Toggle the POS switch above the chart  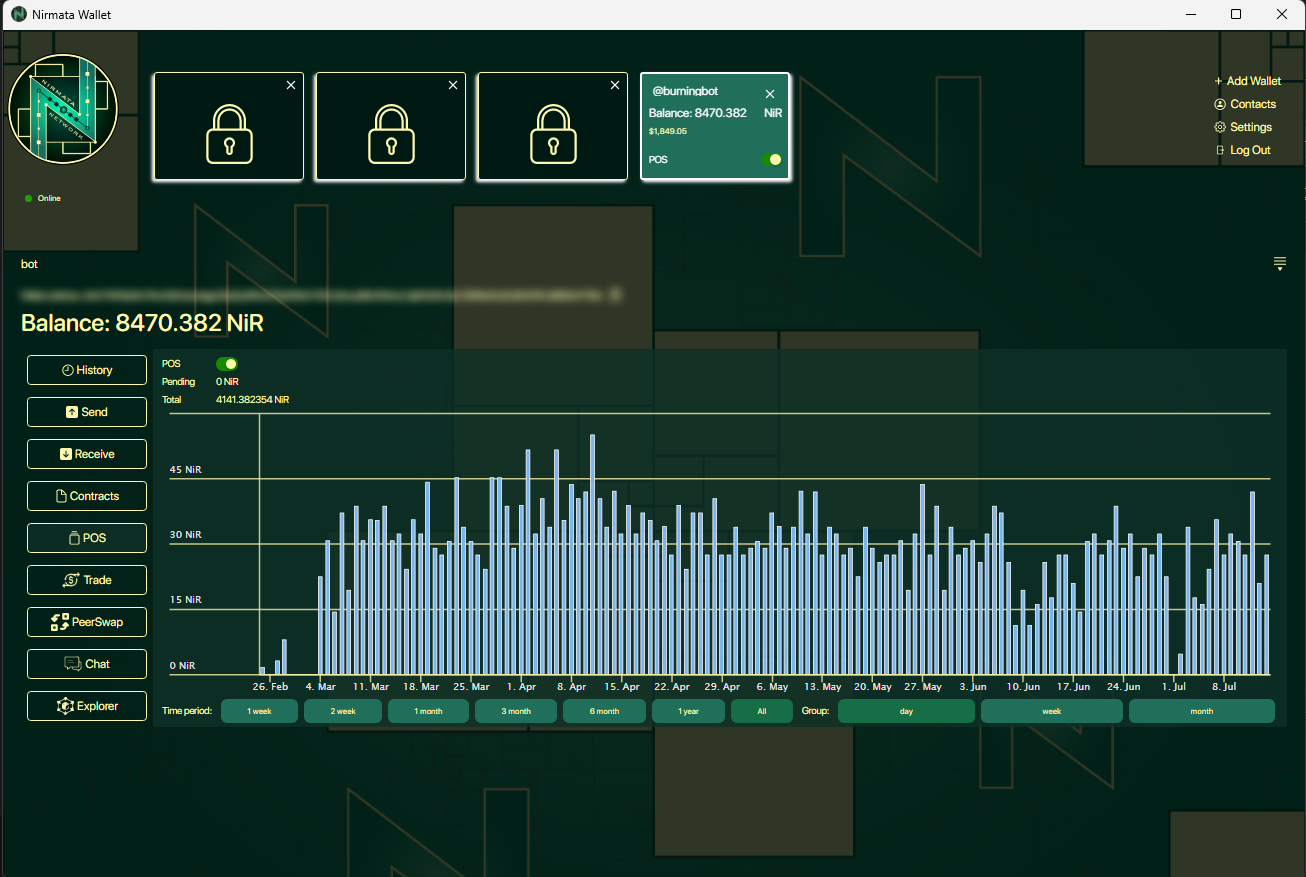227,364
